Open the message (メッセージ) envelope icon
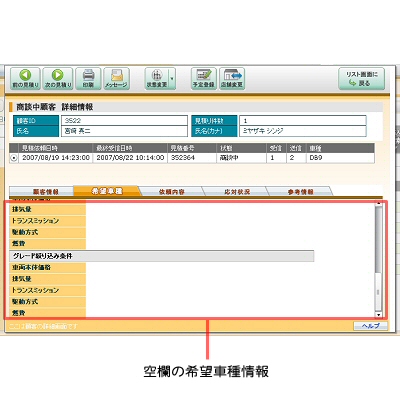This screenshot has width=400, height=400. 116,79
